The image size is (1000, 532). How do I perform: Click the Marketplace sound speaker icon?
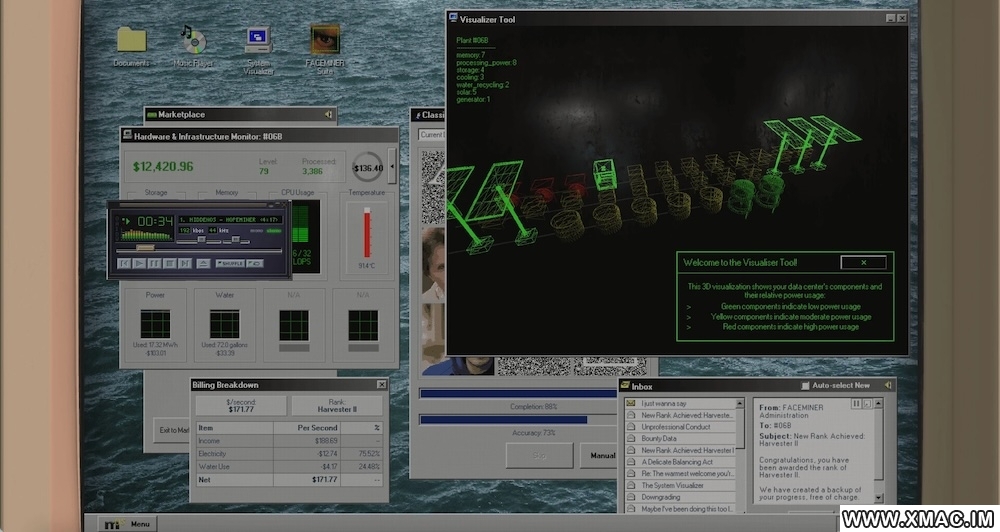tap(328, 115)
